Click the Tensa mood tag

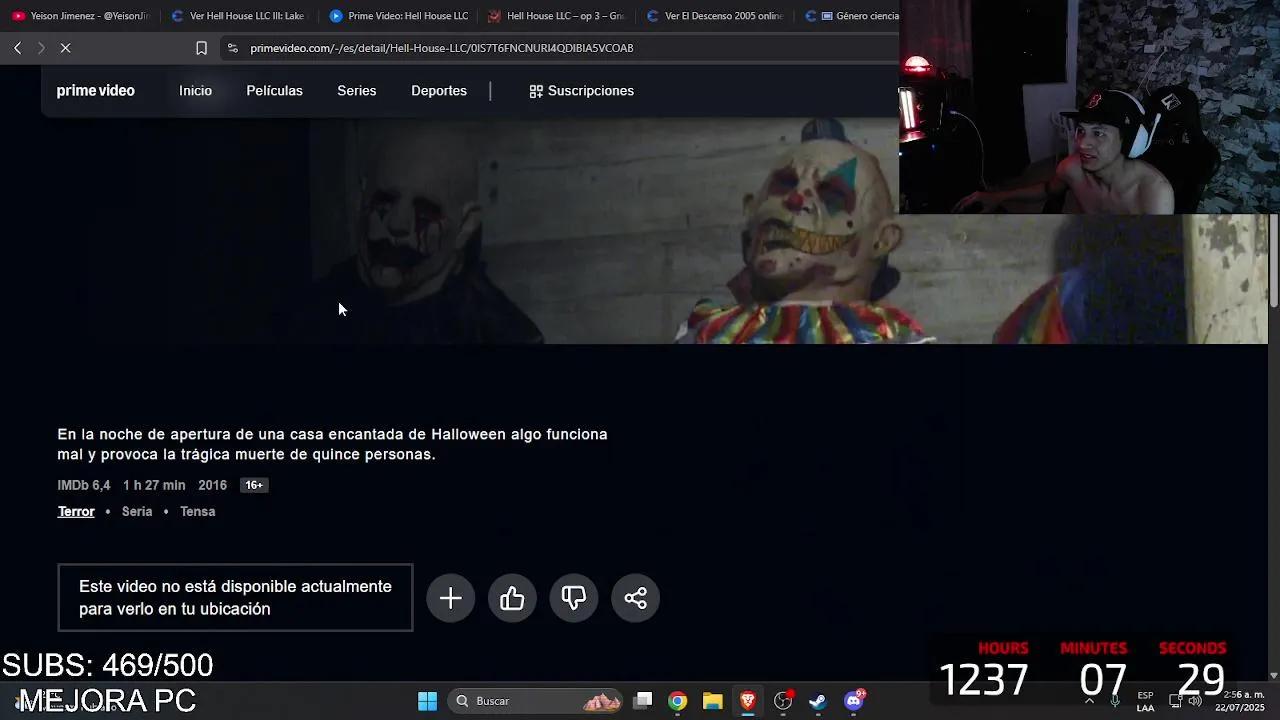coord(197,511)
